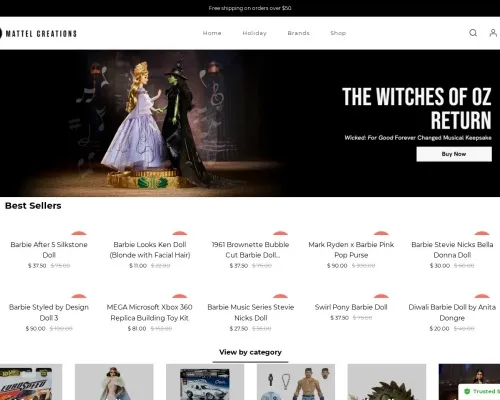The height and width of the screenshot is (400, 500).
Task: Click the free shipping announcement text
Action: coord(250,8)
